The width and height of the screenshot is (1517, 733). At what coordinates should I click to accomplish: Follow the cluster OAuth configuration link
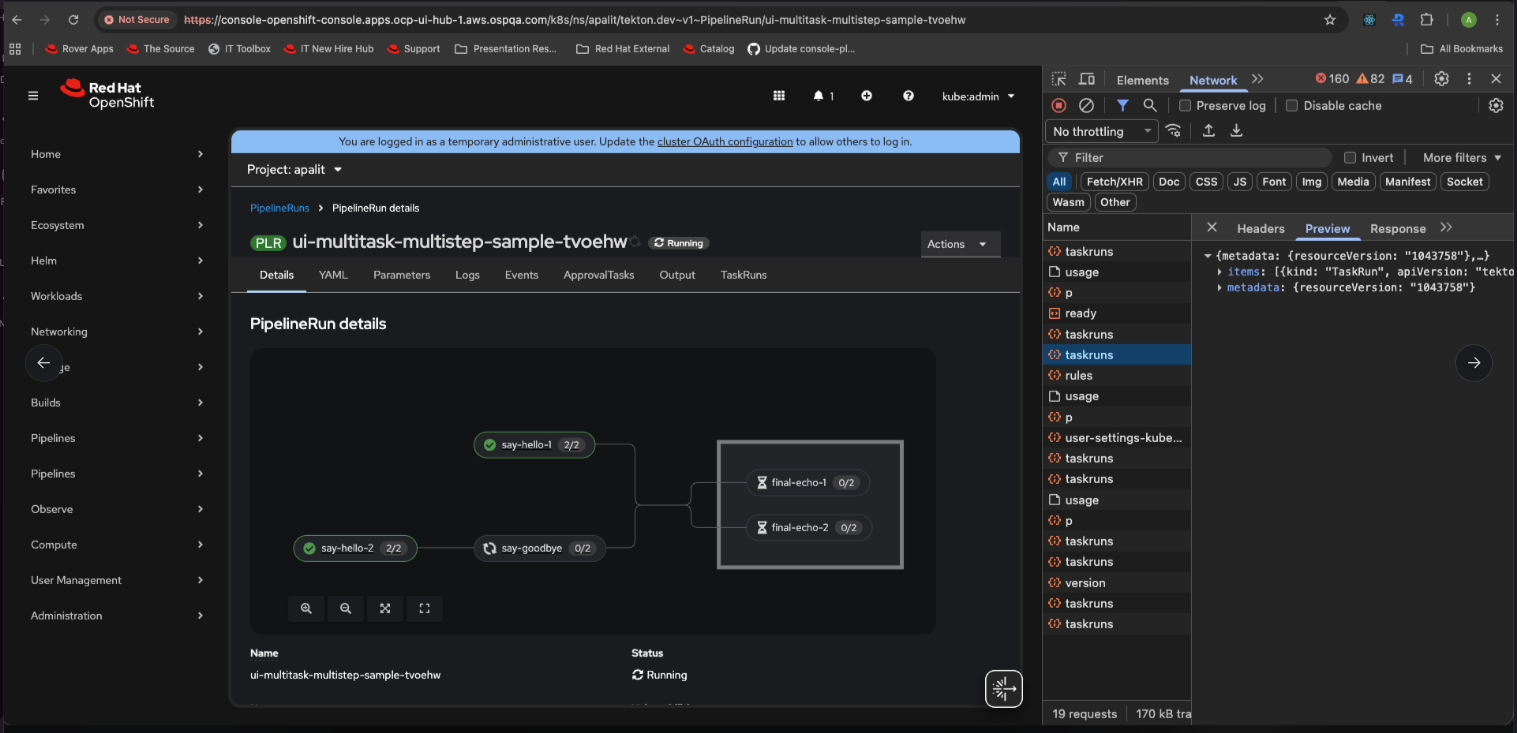coord(724,142)
